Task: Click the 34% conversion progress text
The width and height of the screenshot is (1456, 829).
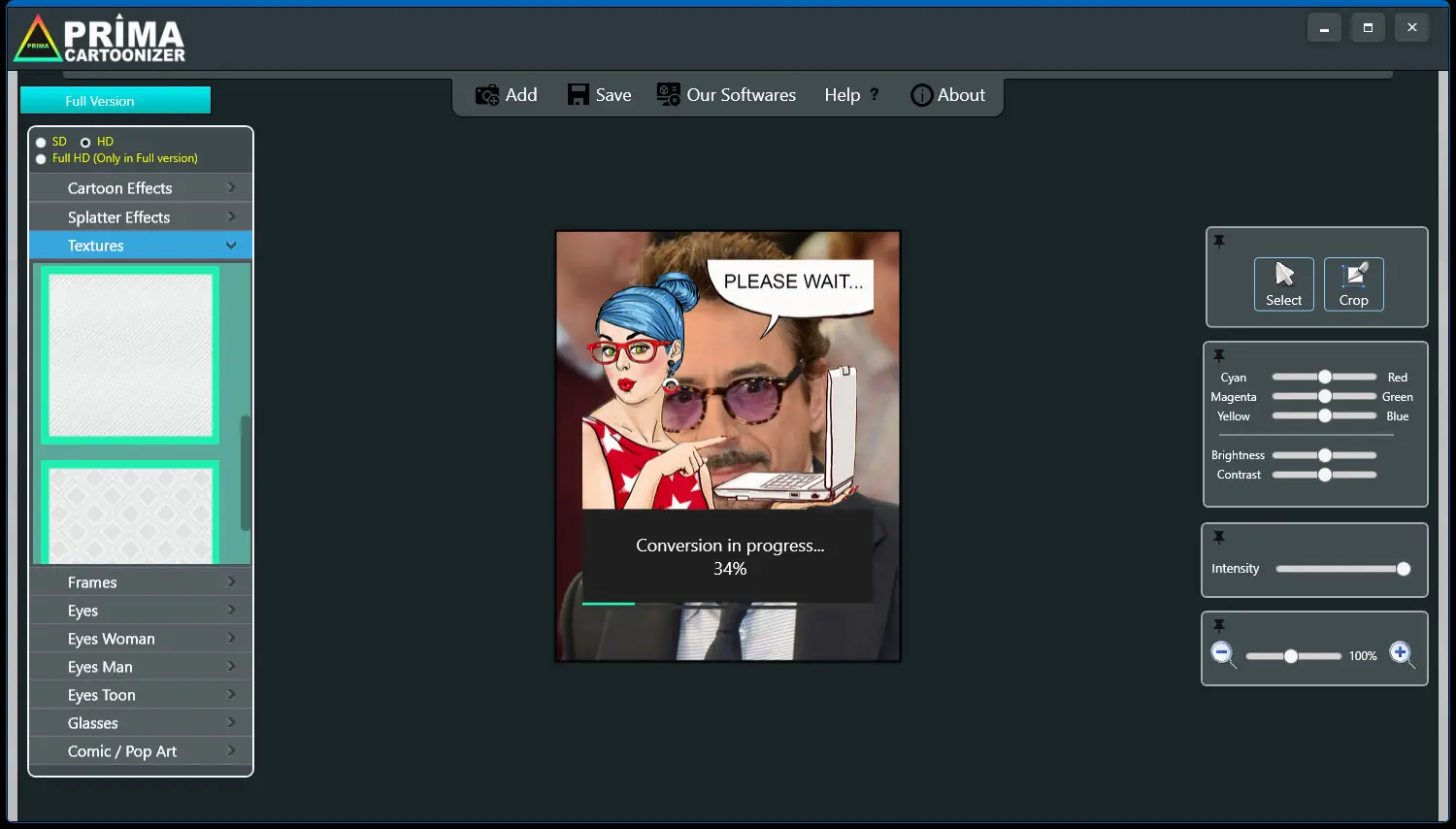Action: click(x=730, y=569)
